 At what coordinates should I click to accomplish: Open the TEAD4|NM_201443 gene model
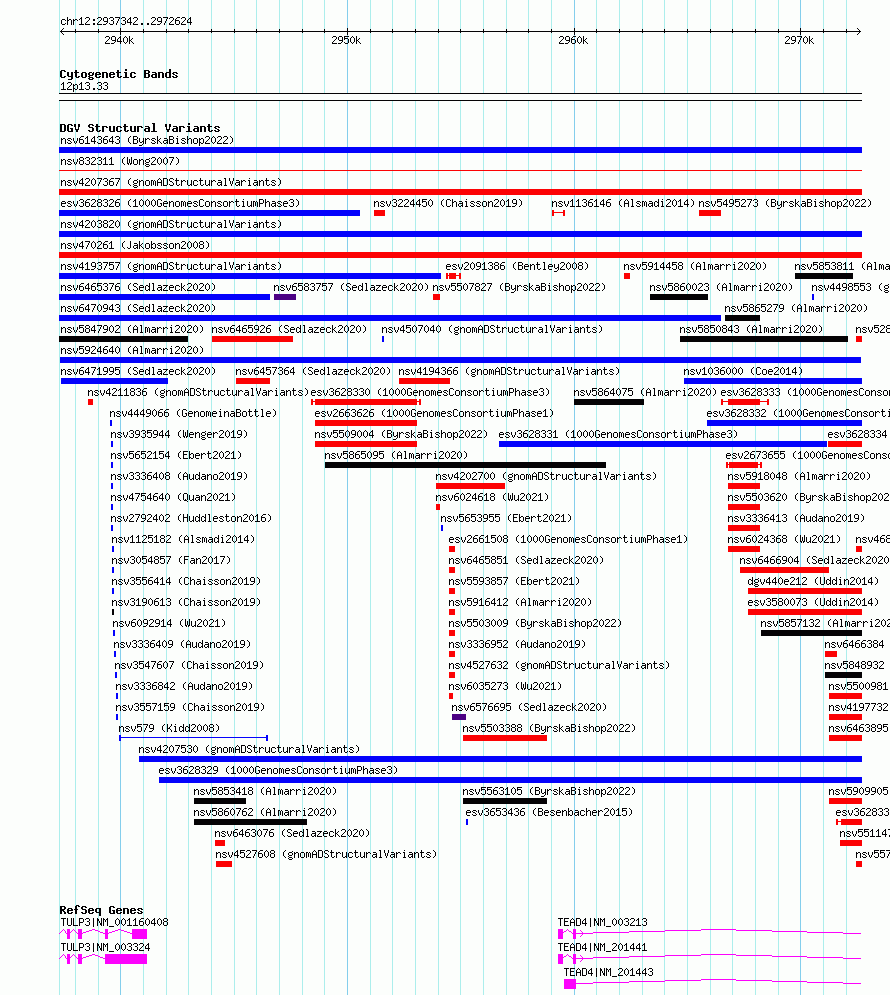click(x=712, y=983)
